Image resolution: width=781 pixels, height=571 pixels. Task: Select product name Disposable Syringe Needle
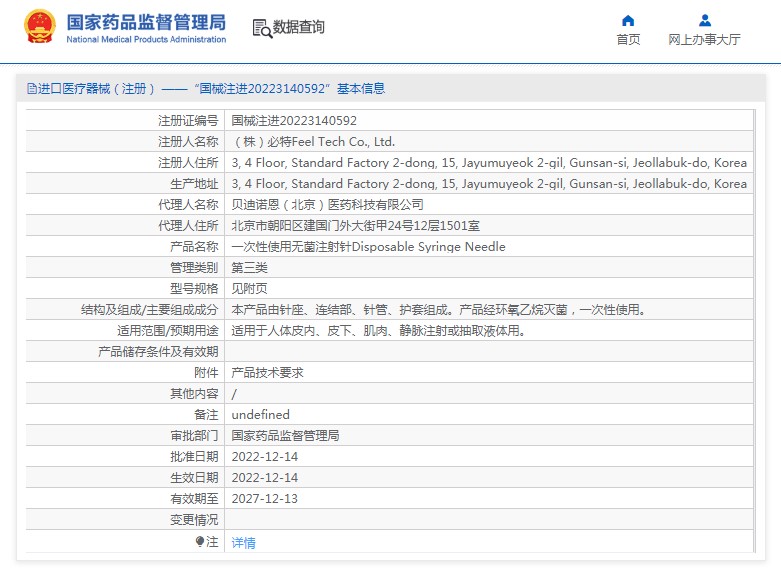pyautogui.click(x=368, y=247)
